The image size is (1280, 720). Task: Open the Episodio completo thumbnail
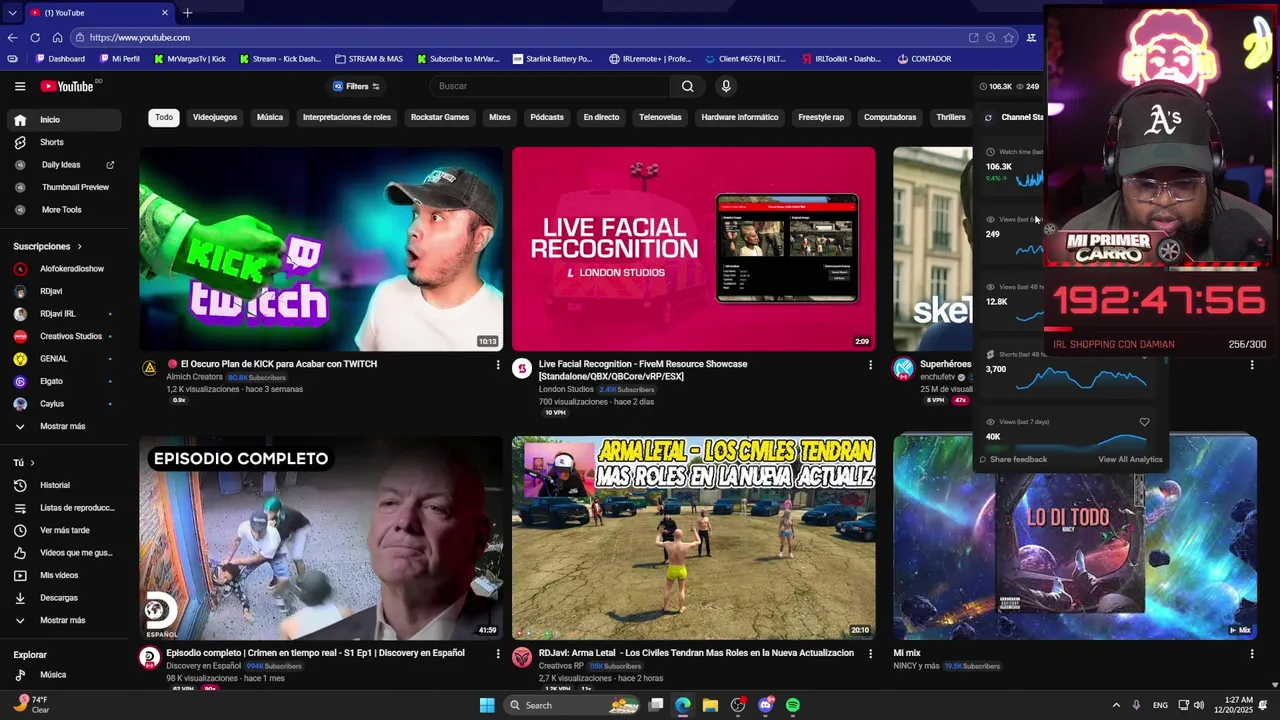click(x=321, y=538)
